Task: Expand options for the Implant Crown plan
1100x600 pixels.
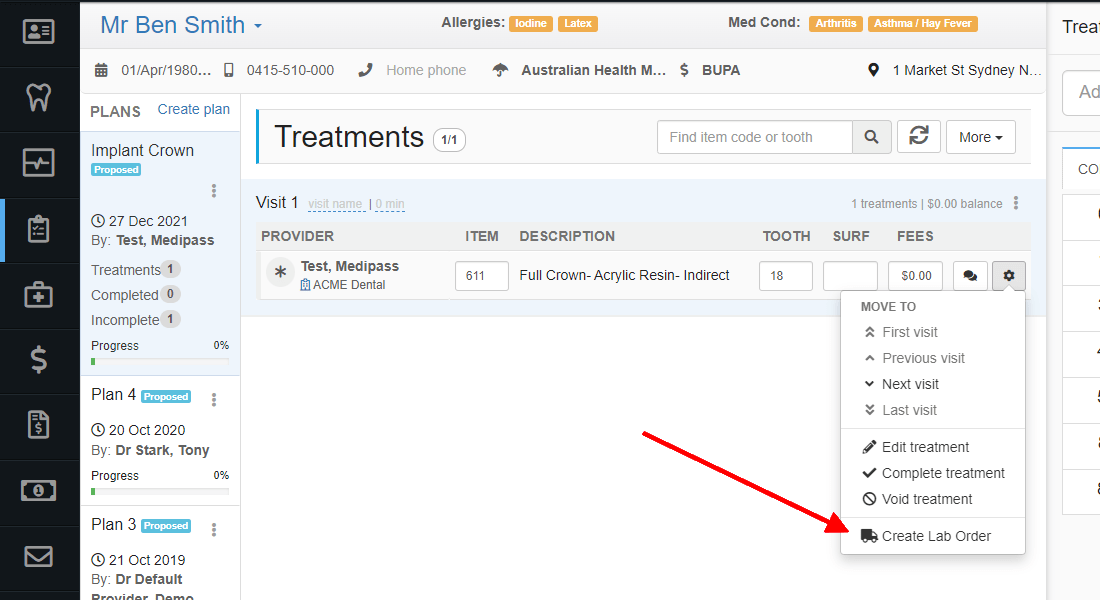Action: pyautogui.click(x=214, y=190)
